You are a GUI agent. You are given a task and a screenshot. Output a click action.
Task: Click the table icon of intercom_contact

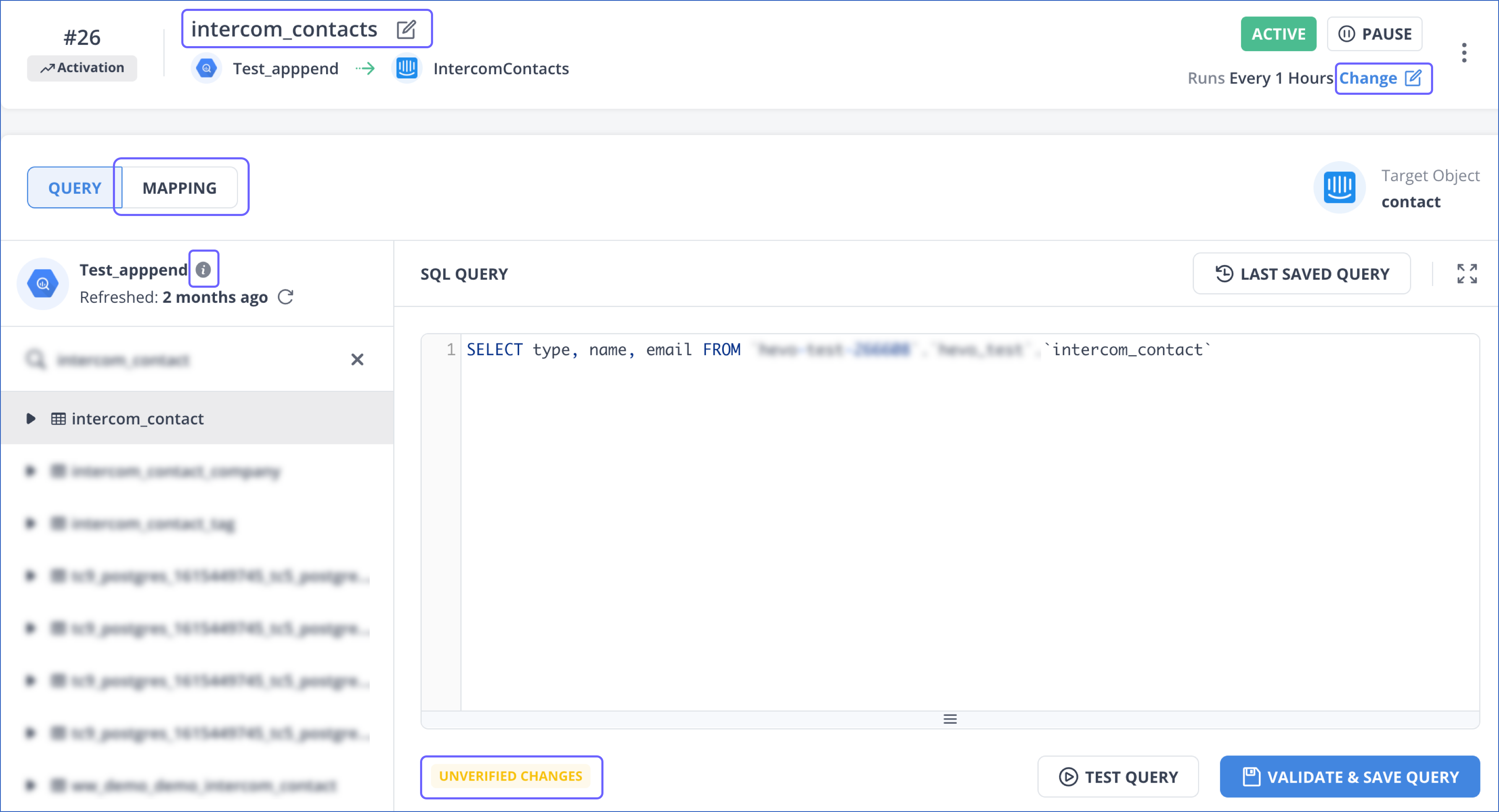point(58,419)
